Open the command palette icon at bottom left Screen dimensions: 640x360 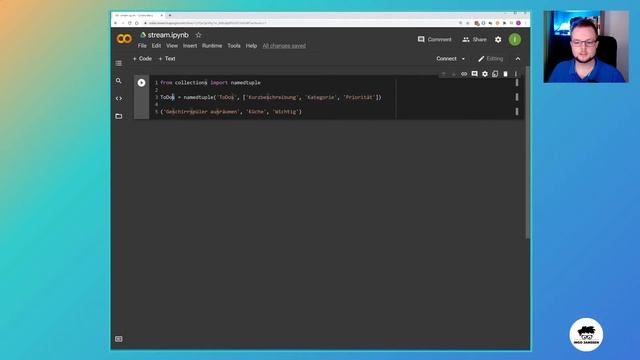pos(118,339)
